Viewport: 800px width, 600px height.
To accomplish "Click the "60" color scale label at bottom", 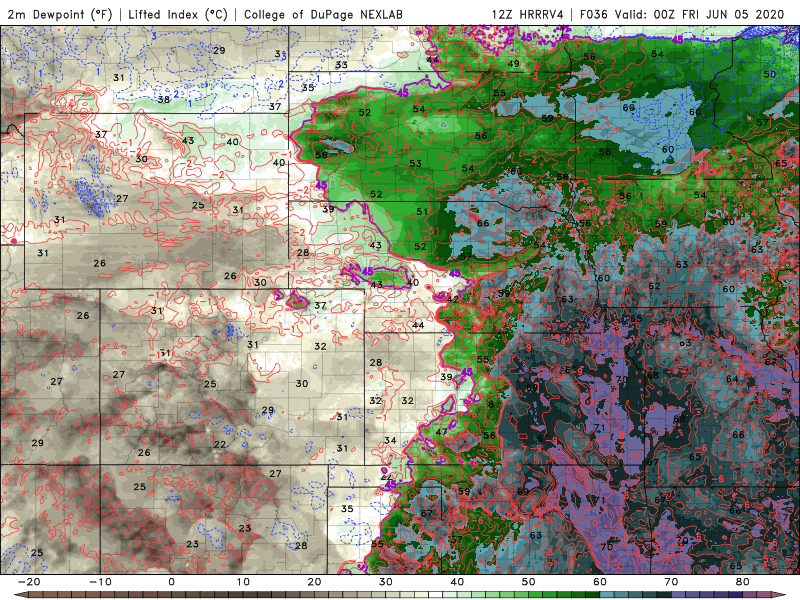I will pyautogui.click(x=600, y=582).
